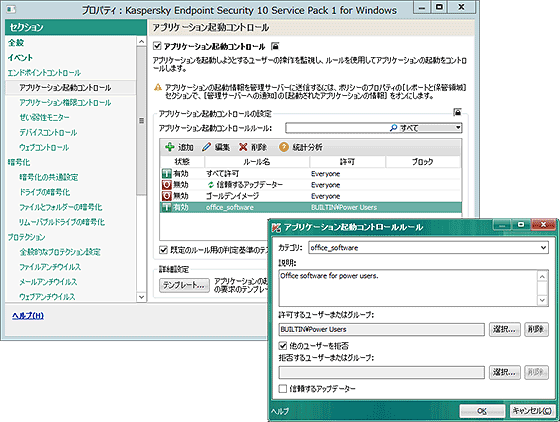Select 全般的なプロテクション設定 section

(x=60, y=252)
